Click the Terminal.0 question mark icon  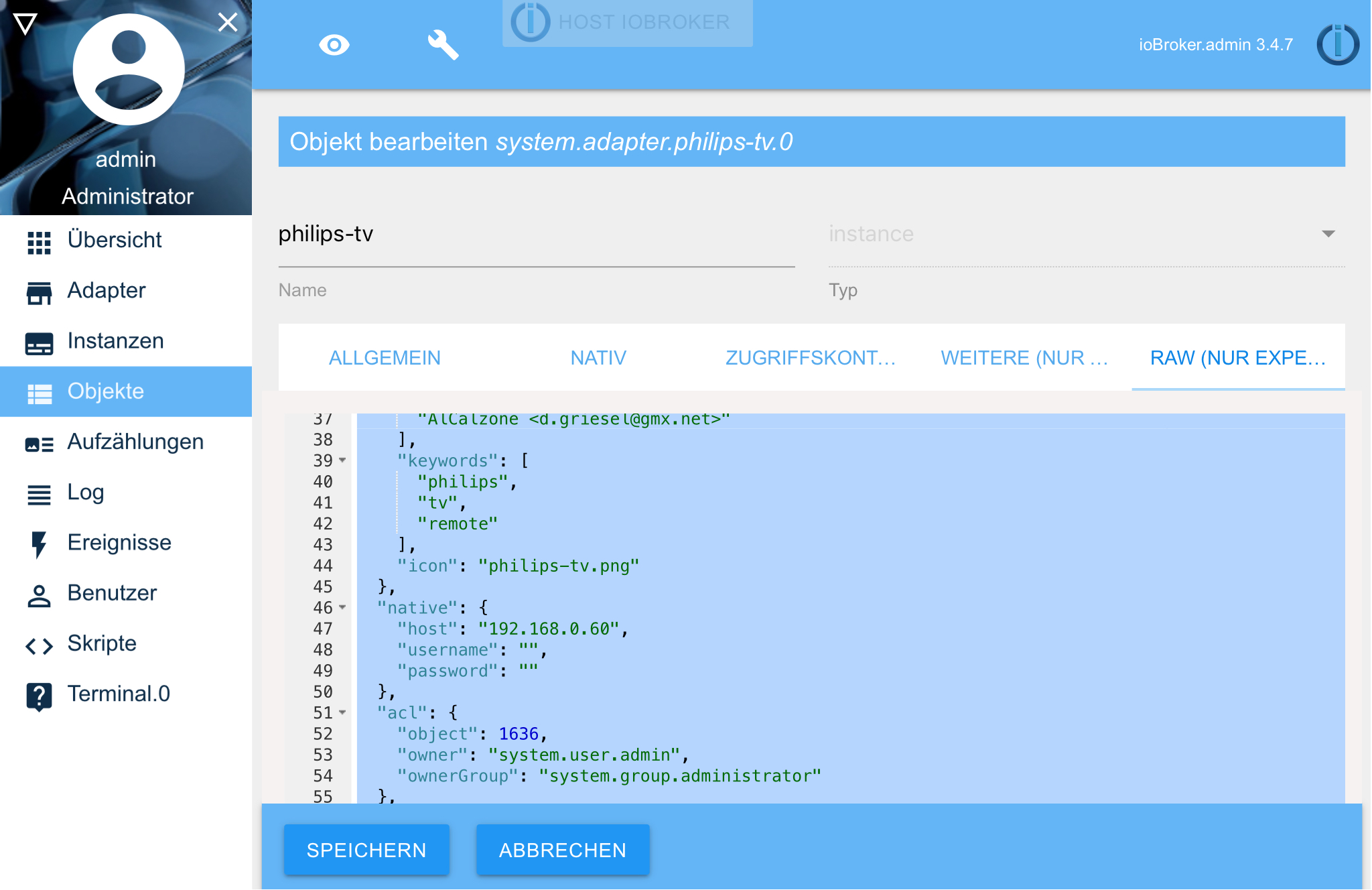(x=39, y=696)
